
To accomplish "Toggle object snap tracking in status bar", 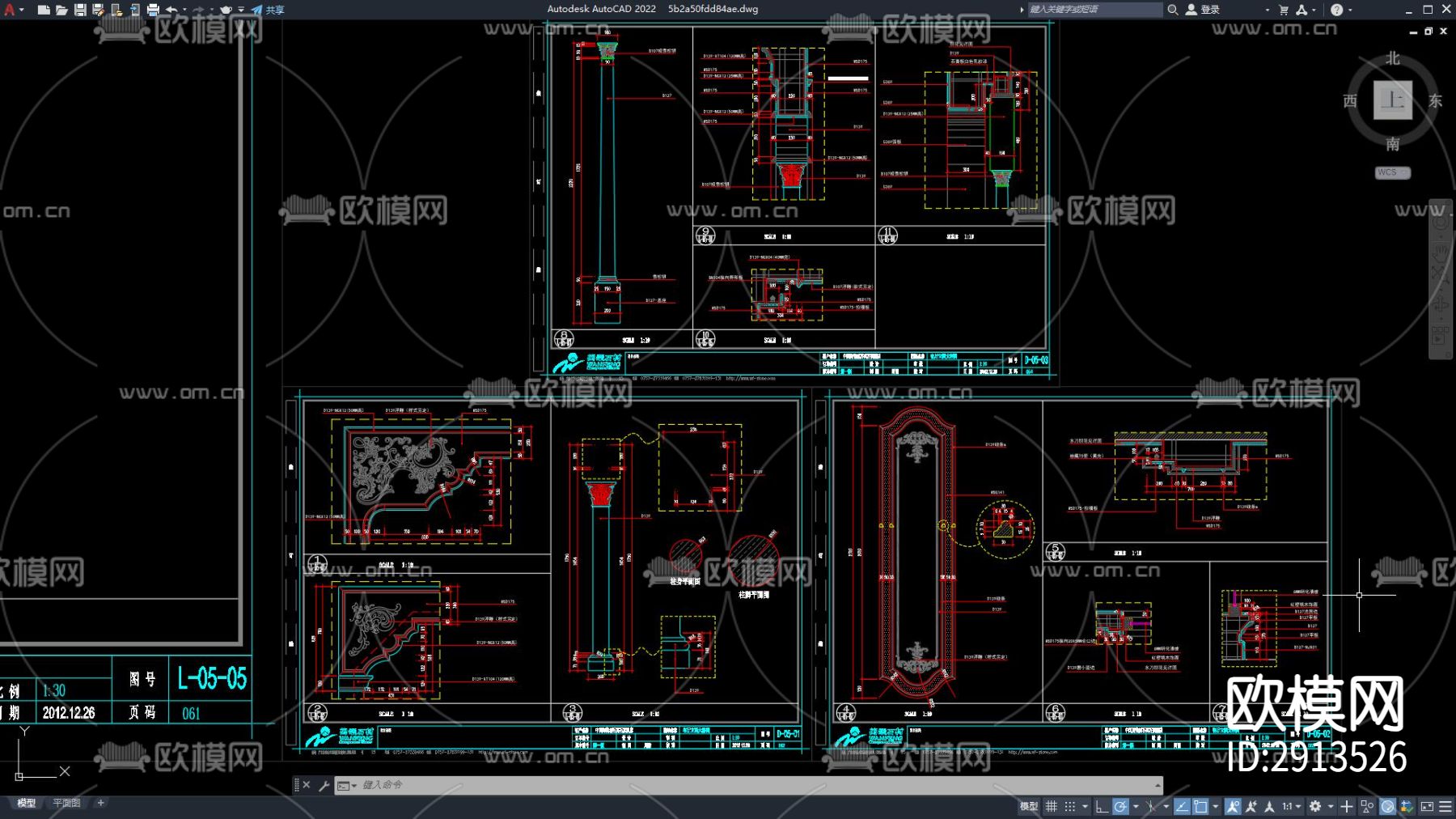I will [1182, 807].
